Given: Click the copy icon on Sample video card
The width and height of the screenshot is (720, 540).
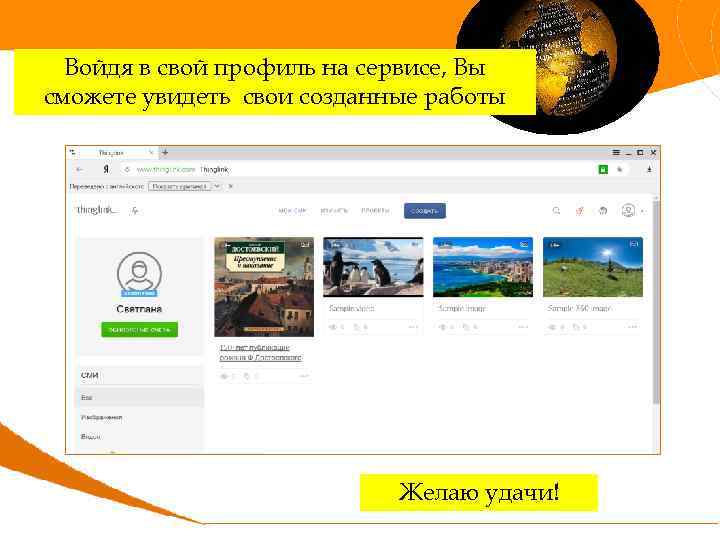Looking at the screenshot, I should (357, 327).
